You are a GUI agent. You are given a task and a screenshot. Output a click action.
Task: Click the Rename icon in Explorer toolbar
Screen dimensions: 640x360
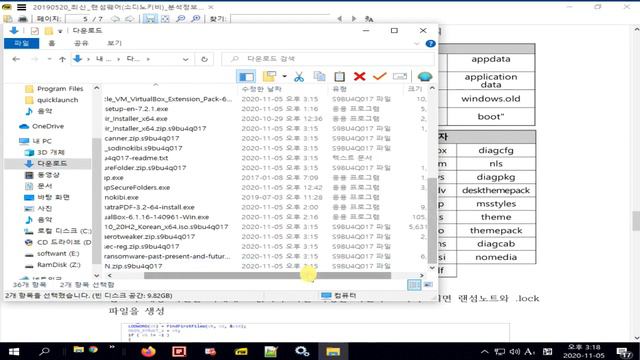pos(400,76)
